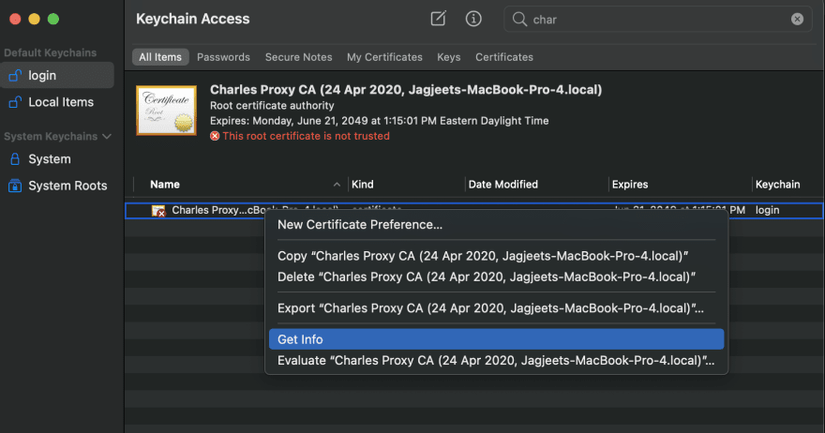Click the info circle toolbar icon
The image size is (825, 433).
click(x=473, y=19)
